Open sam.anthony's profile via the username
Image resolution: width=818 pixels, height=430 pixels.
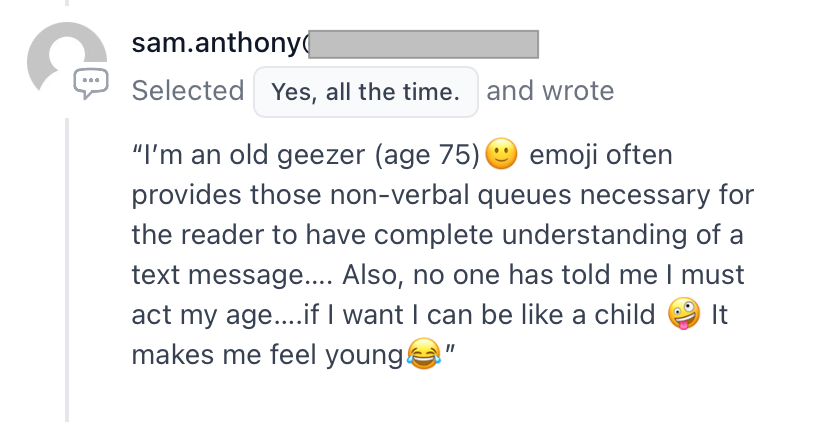220,43
